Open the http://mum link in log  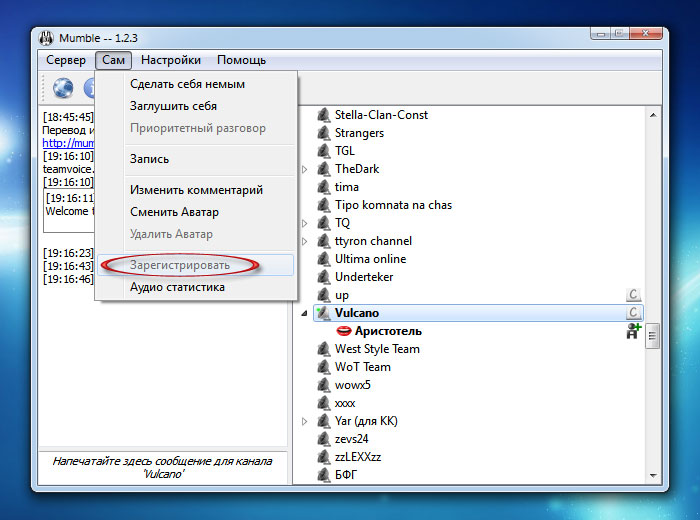tap(68, 143)
